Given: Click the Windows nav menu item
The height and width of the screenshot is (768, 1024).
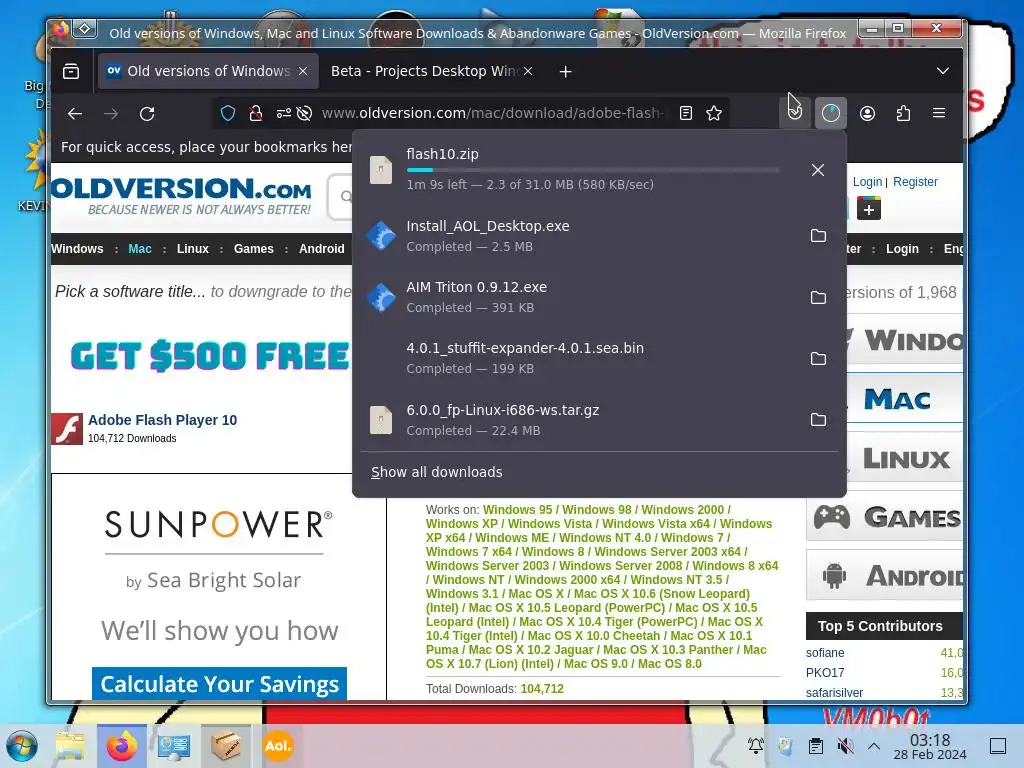Looking at the screenshot, I should [x=77, y=249].
